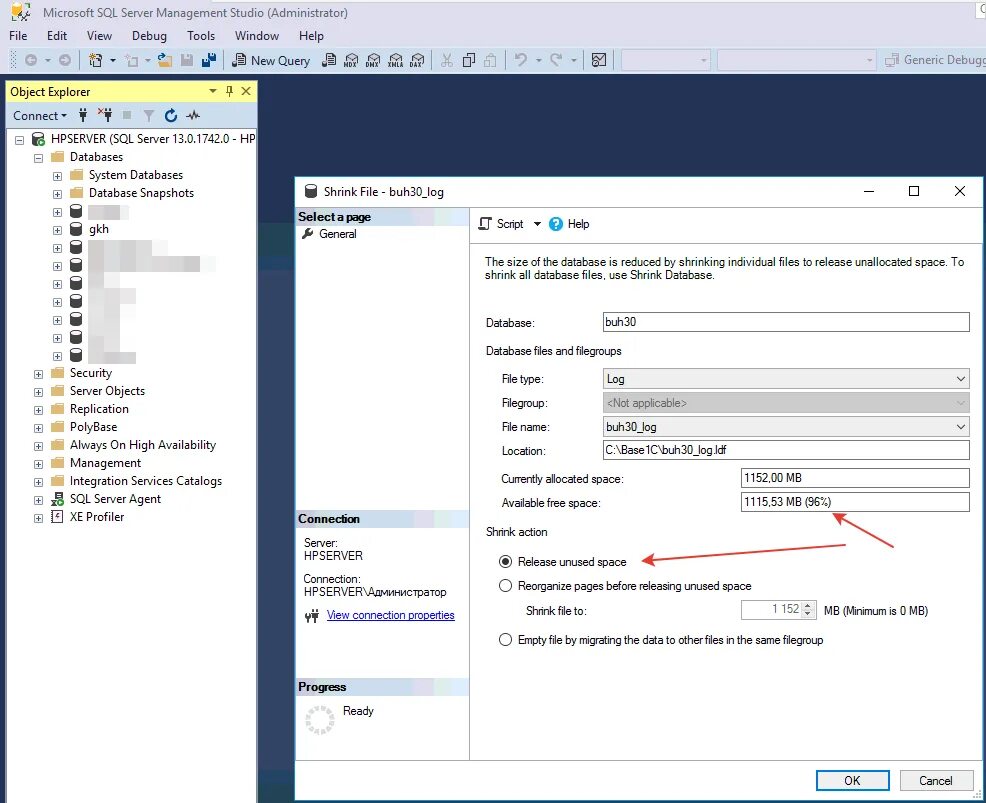Click the Activity Monitor icon in toolbar
The width and height of the screenshot is (986, 803).
tap(599, 60)
